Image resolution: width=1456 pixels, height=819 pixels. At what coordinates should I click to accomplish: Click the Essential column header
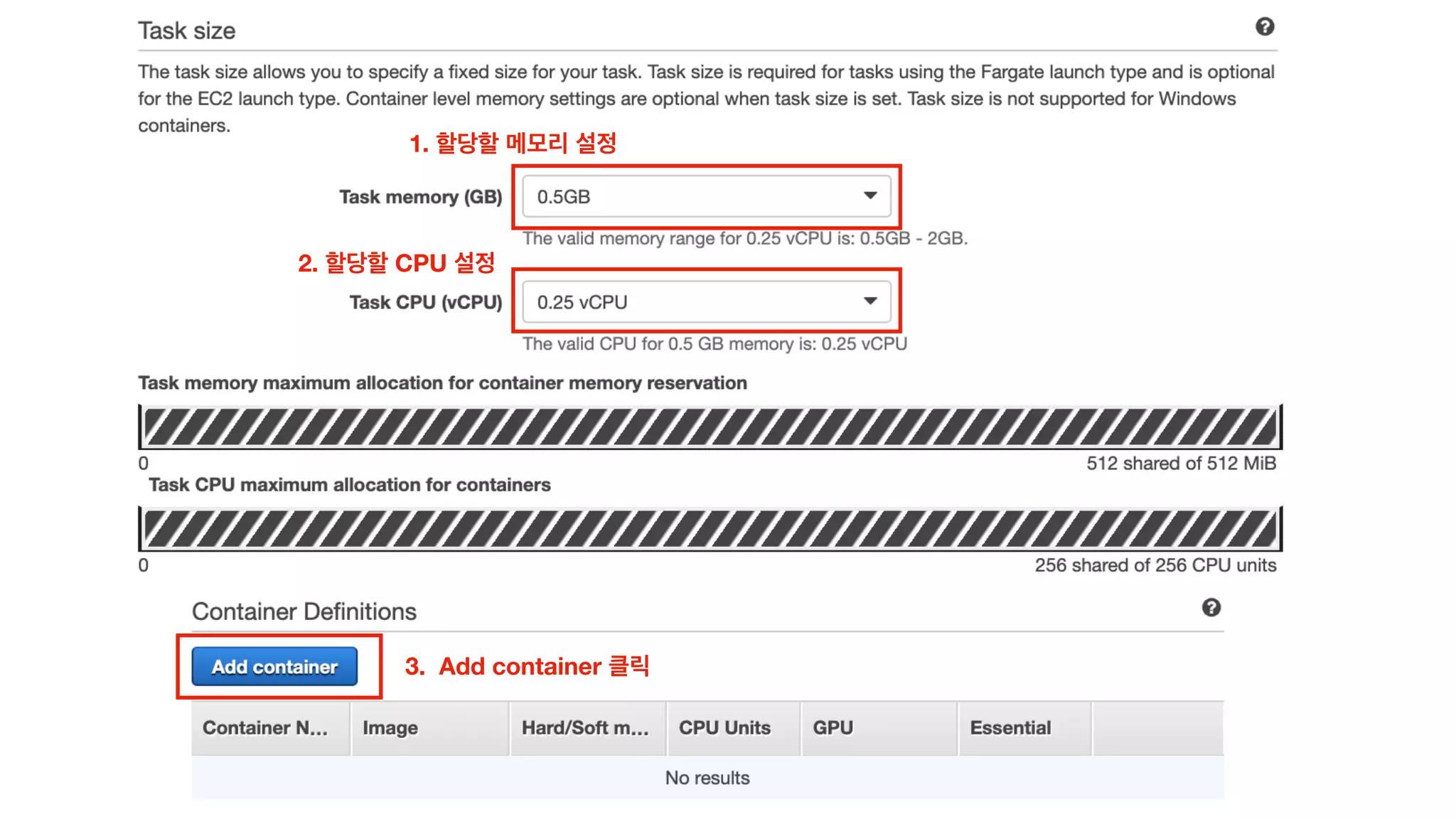tap(1024, 728)
